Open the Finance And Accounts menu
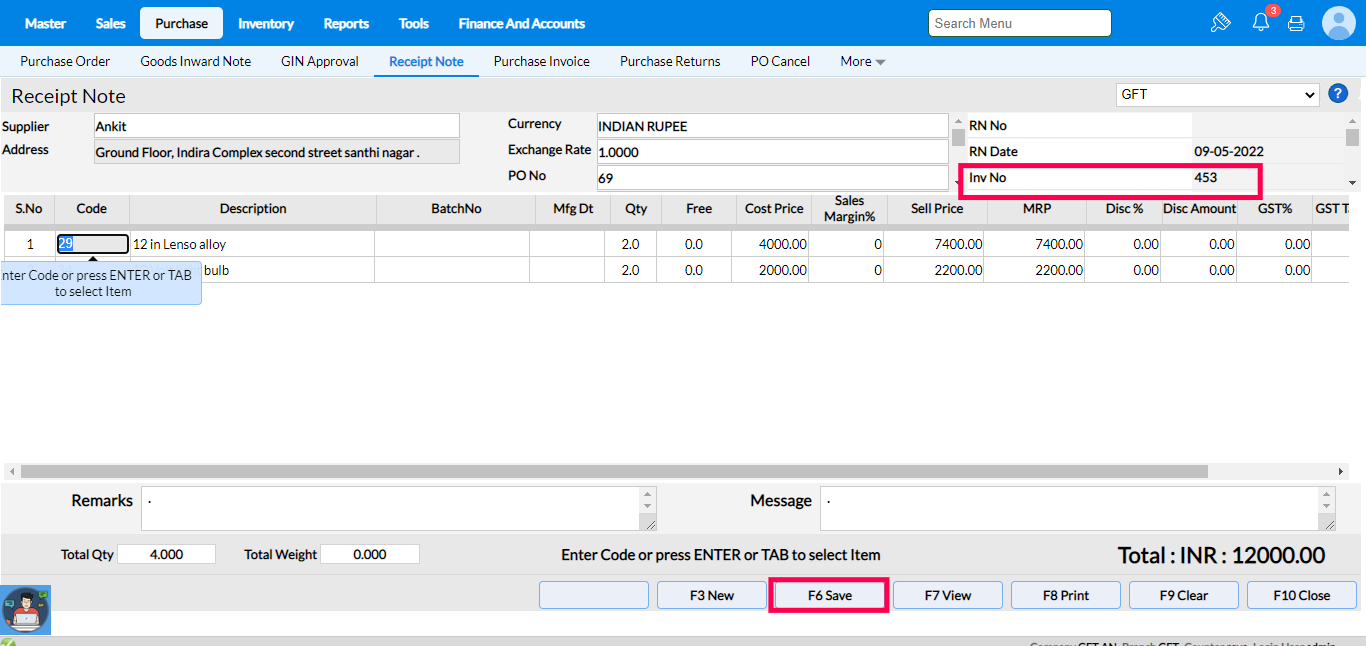 (x=521, y=23)
